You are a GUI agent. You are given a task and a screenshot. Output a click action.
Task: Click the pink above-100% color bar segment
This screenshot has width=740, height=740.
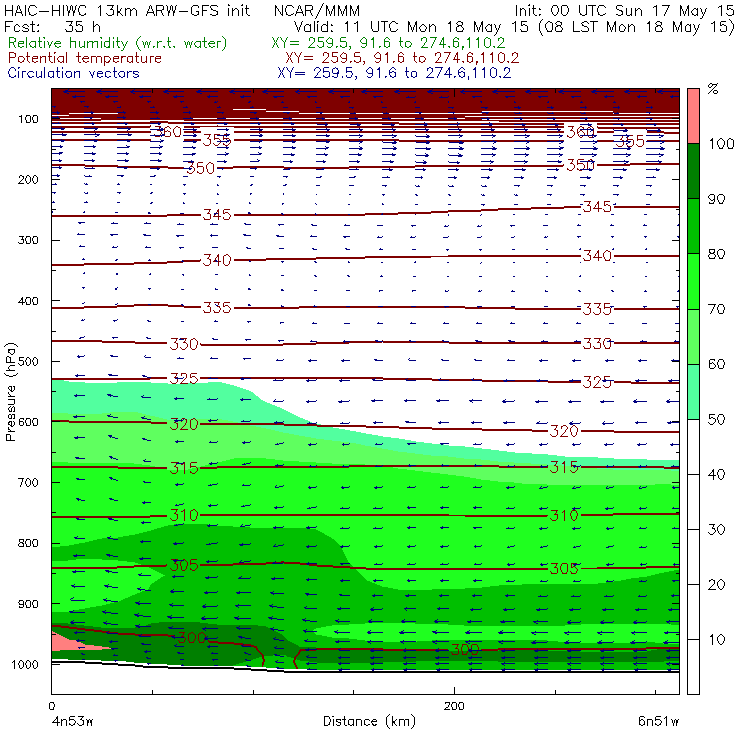pyautogui.click(x=693, y=116)
